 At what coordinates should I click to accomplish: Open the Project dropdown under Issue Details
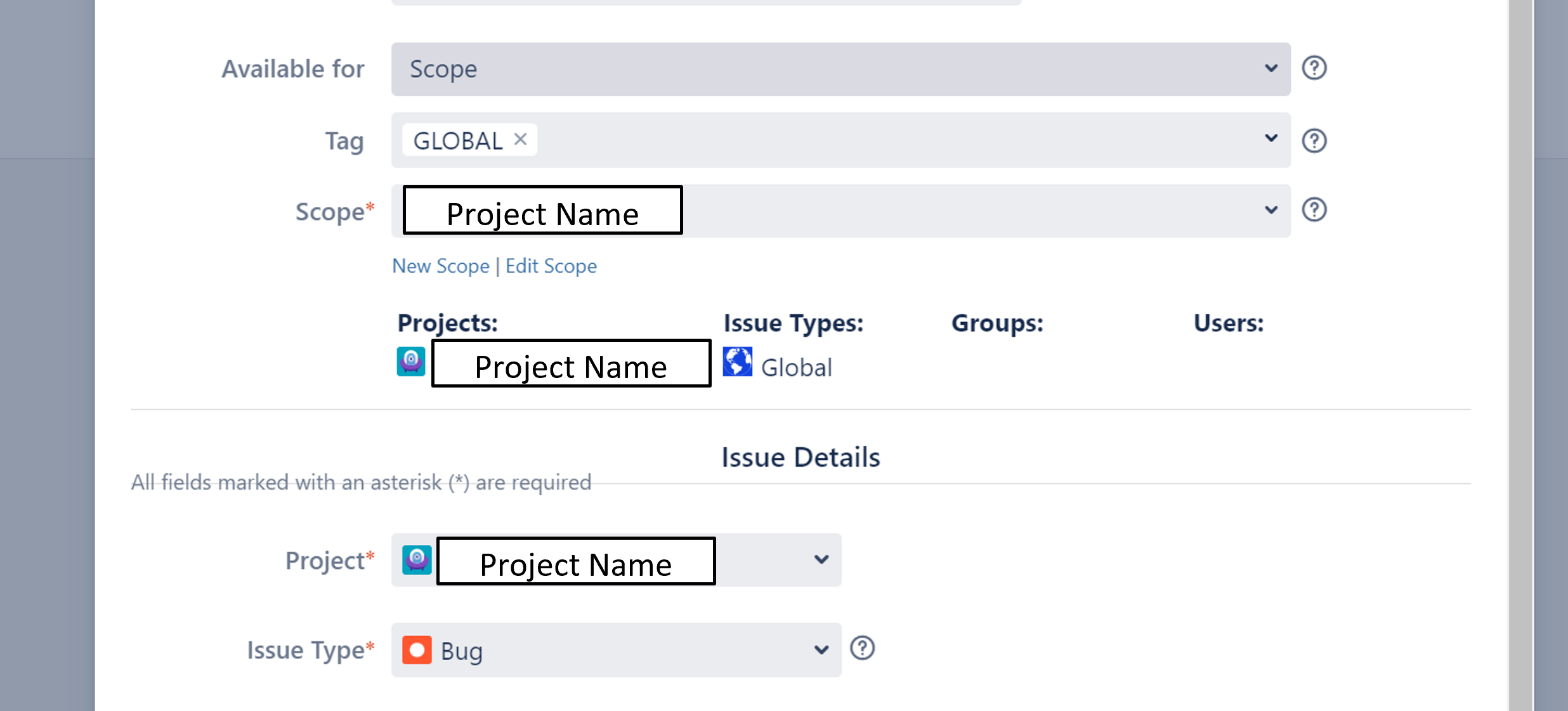click(616, 560)
